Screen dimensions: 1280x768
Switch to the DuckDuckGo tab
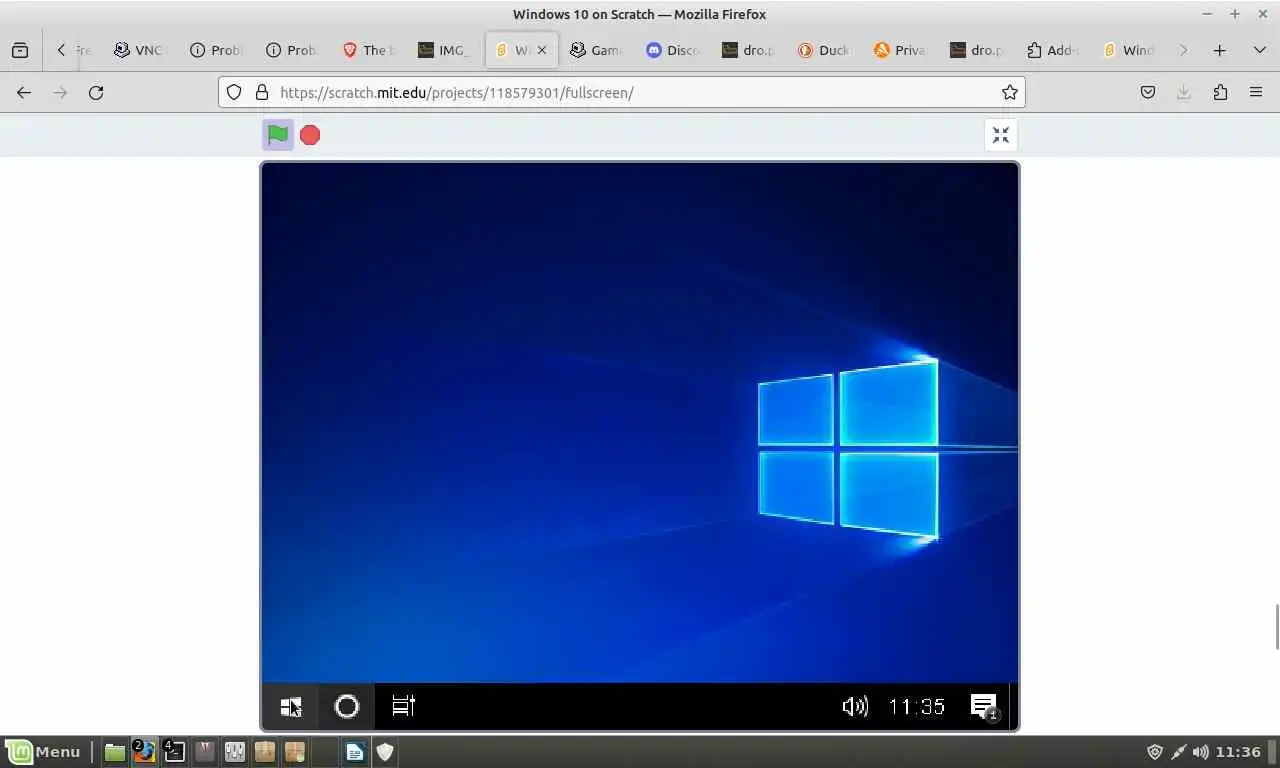(825, 50)
